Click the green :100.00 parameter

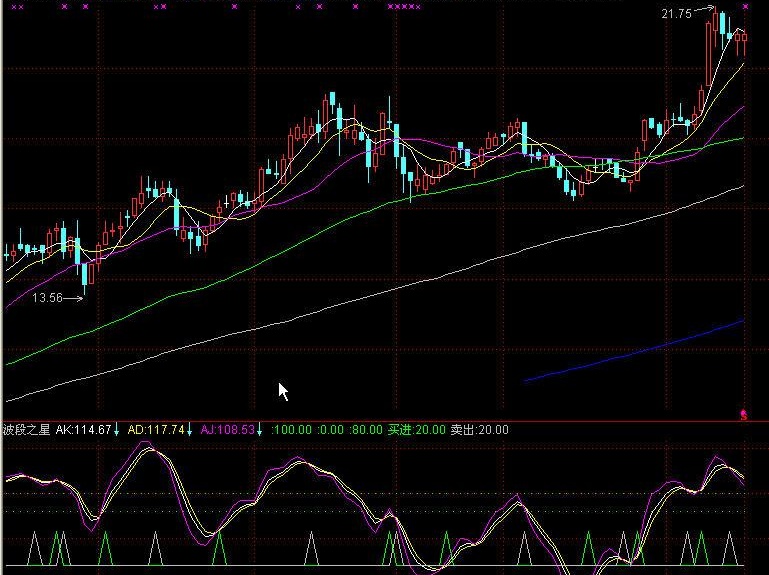click(x=291, y=430)
